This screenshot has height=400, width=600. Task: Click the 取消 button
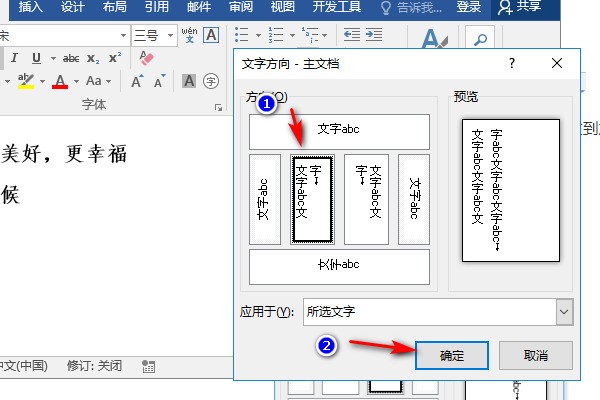(535, 355)
